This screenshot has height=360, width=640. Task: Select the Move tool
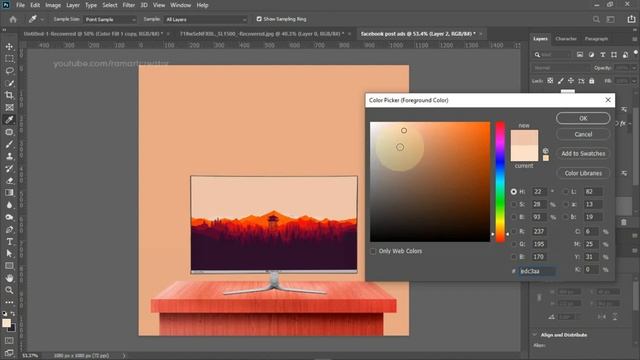pos(9,47)
